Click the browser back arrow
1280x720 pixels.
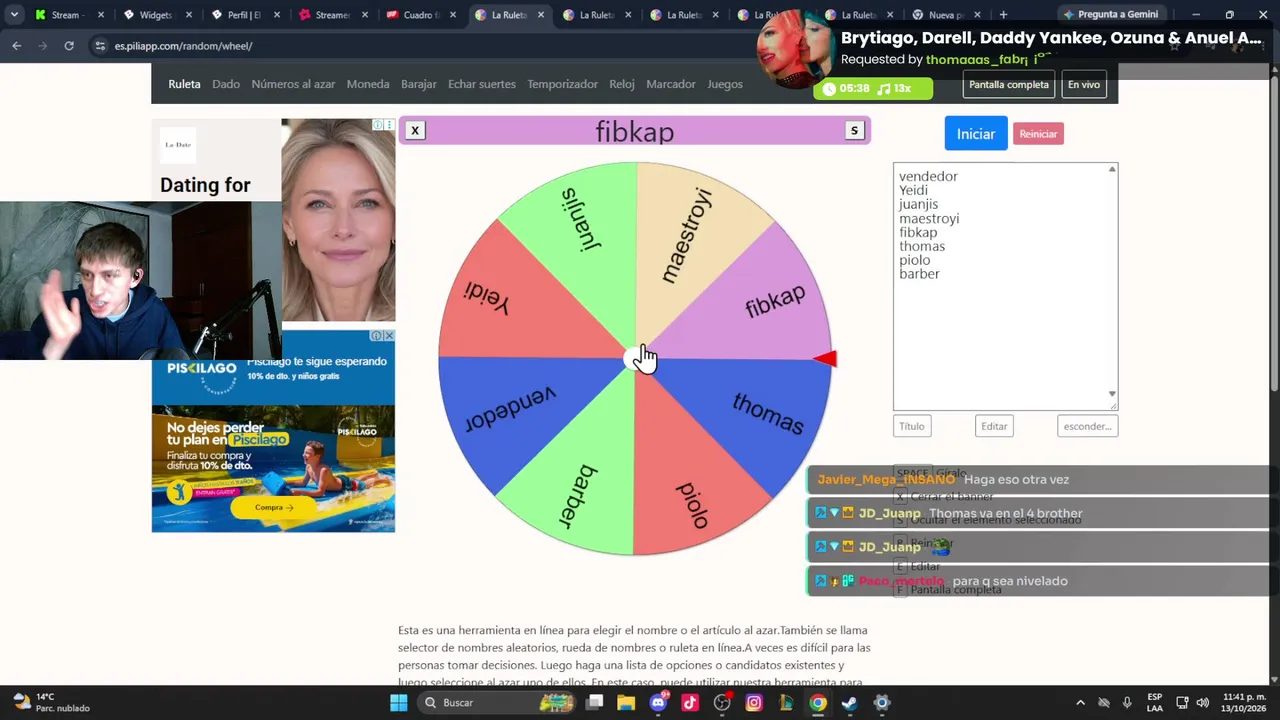click(16, 46)
